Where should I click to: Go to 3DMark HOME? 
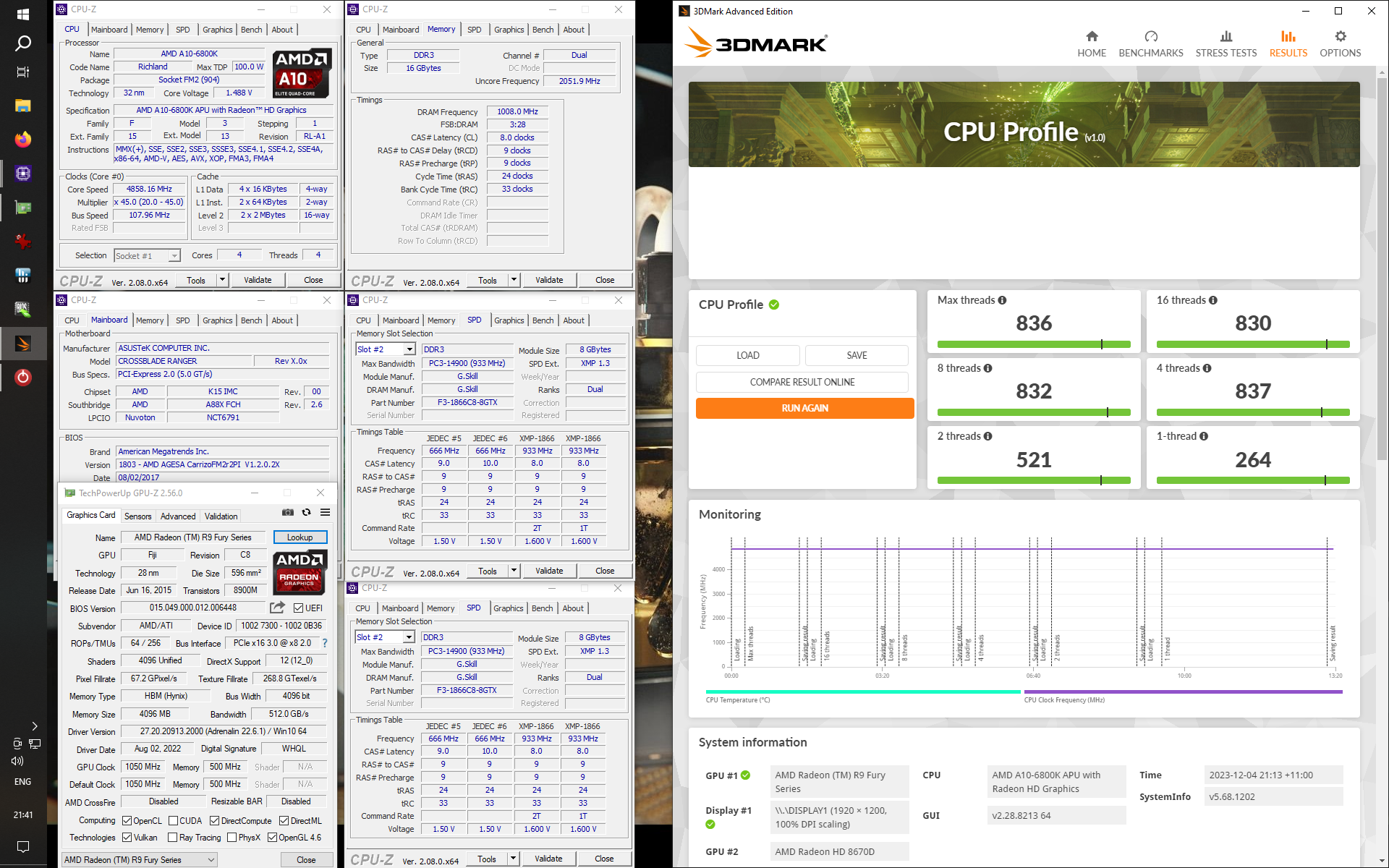[1092, 45]
